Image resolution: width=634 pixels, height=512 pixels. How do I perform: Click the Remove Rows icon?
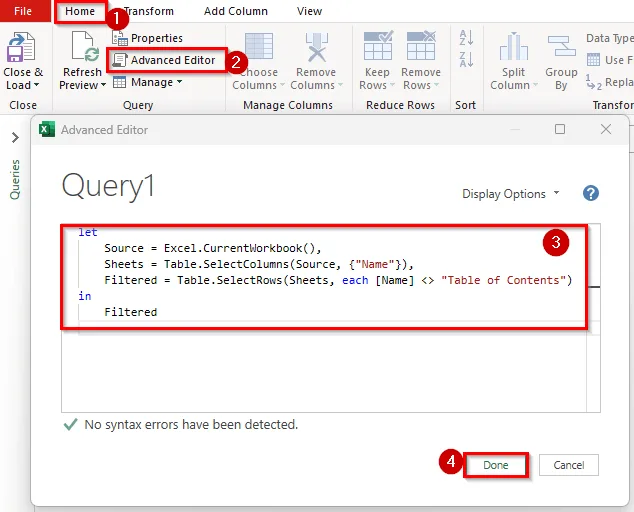421,45
